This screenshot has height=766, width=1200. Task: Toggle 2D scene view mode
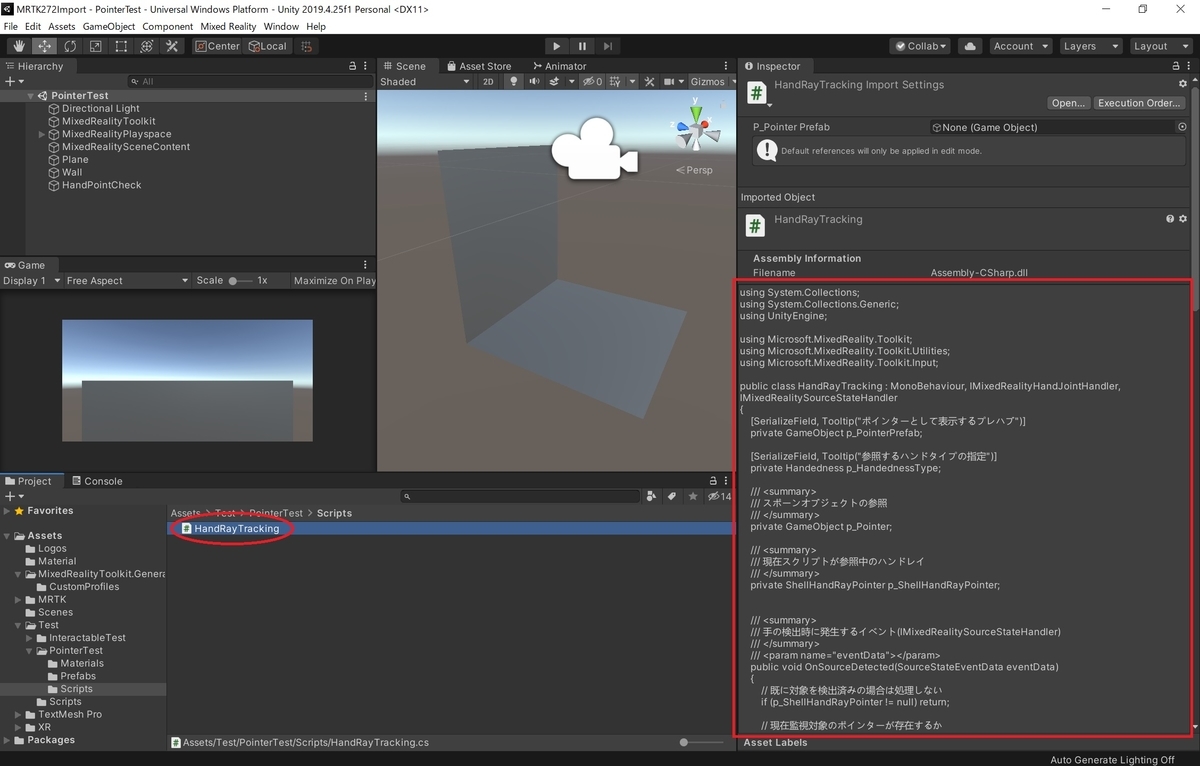tap(488, 82)
